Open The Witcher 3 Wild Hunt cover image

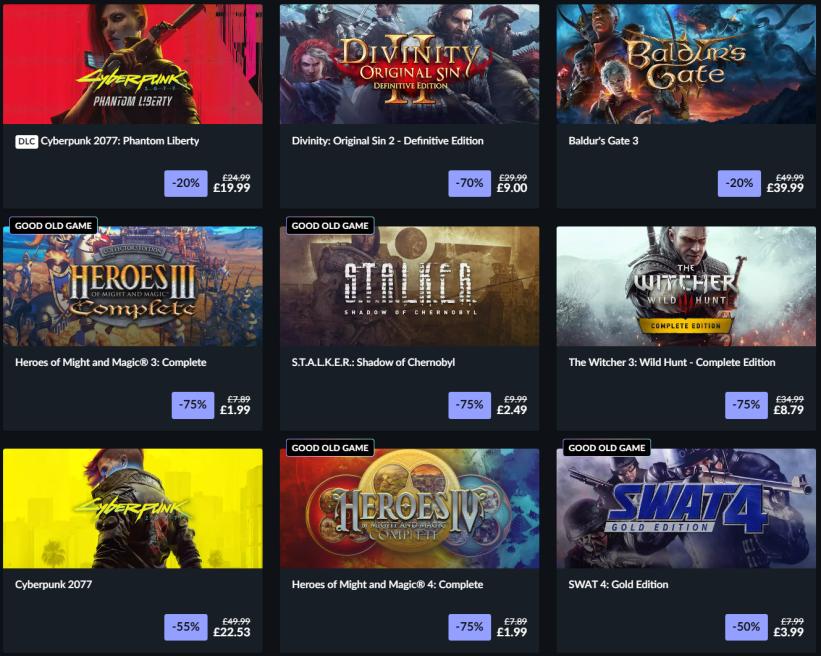click(x=686, y=286)
